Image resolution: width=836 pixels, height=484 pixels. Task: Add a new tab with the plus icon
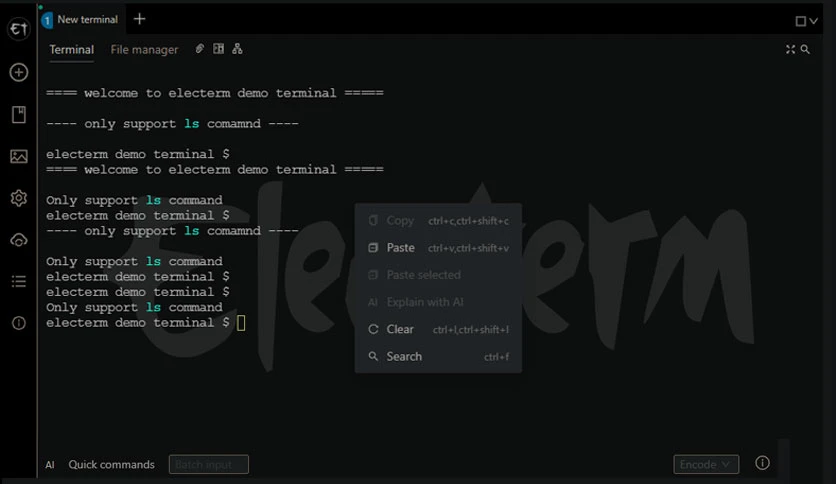click(x=139, y=19)
